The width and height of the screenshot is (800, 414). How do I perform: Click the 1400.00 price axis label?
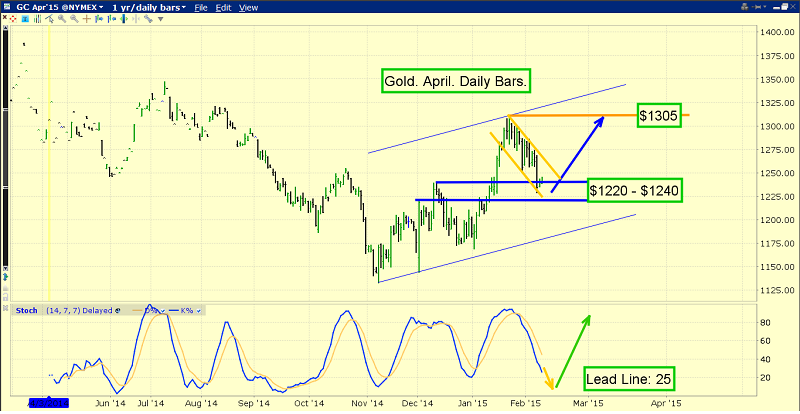click(776, 32)
